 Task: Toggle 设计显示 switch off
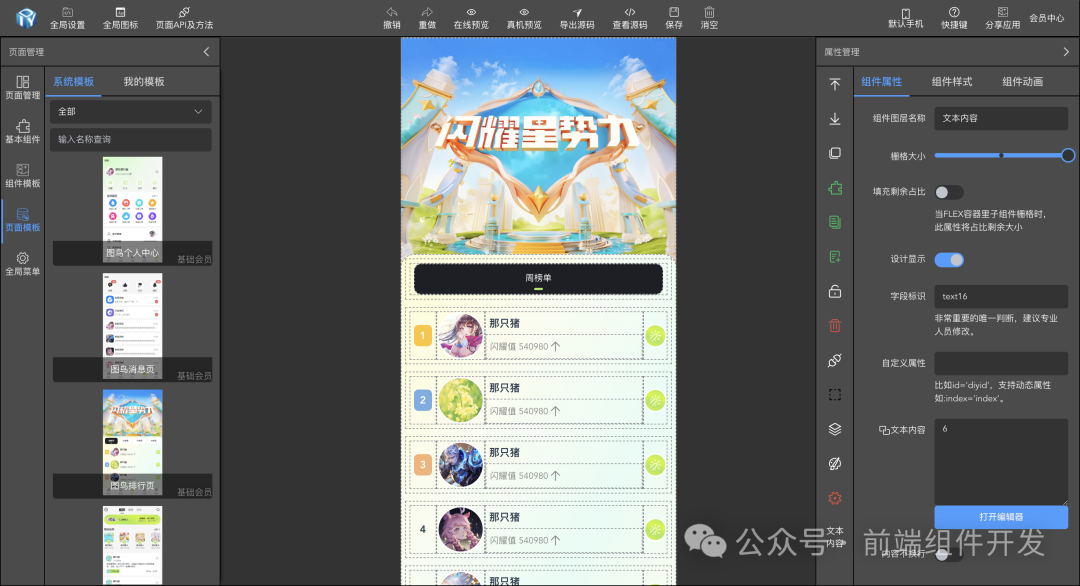(x=948, y=260)
